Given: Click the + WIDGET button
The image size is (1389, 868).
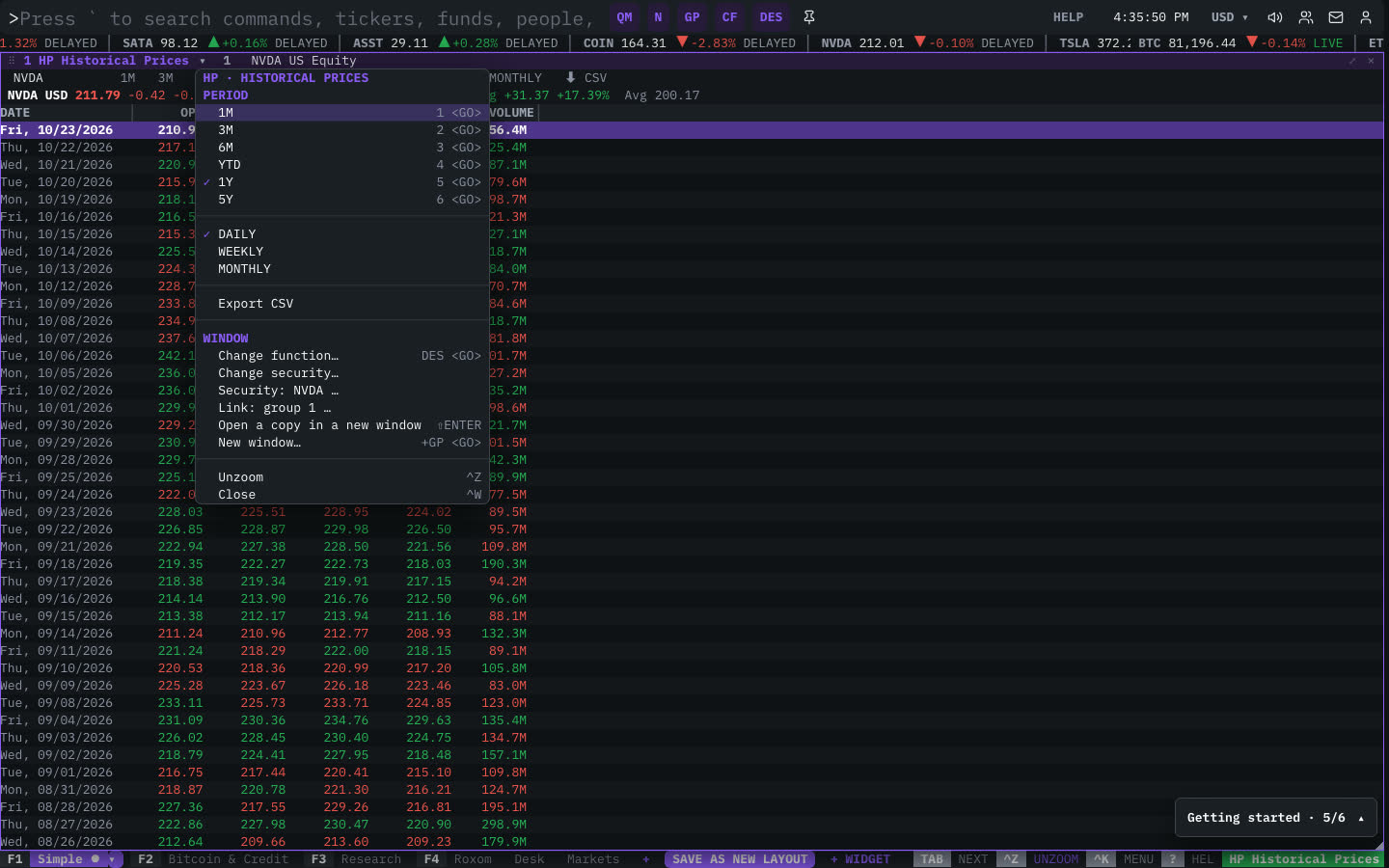Looking at the screenshot, I should 860,859.
